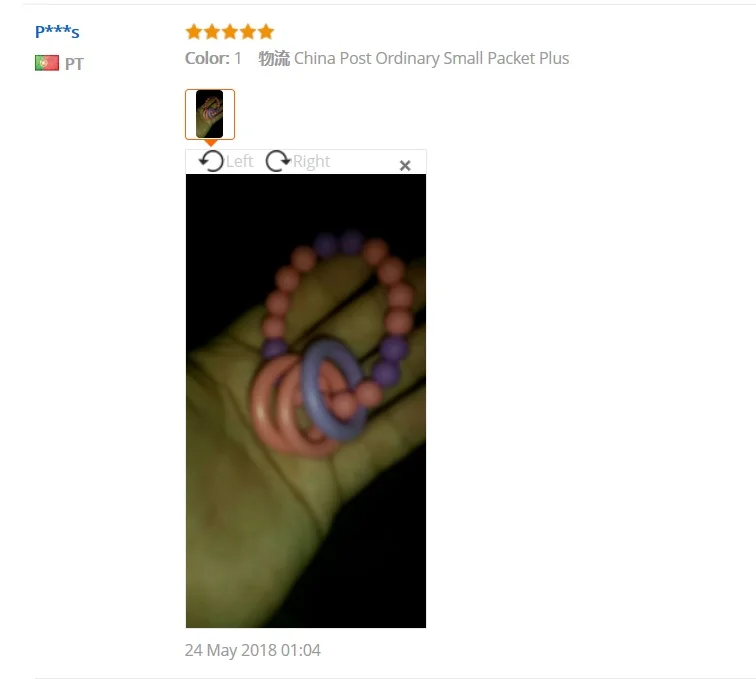Click the Portugal flag icon
Image resolution: width=756 pixels, height=679 pixels.
tap(47, 63)
